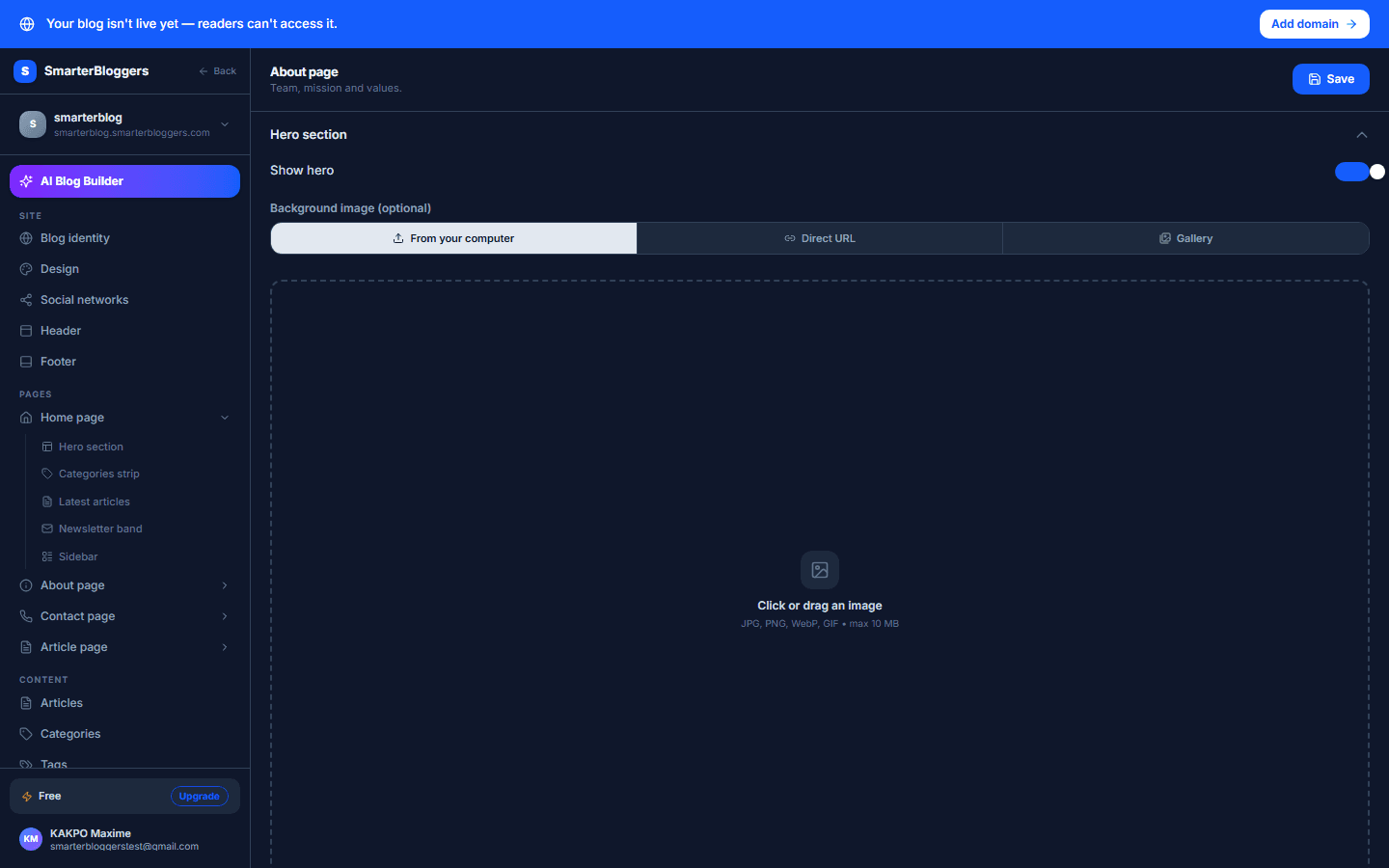Click the KM user avatar
The width and height of the screenshot is (1389, 868).
click(x=31, y=839)
